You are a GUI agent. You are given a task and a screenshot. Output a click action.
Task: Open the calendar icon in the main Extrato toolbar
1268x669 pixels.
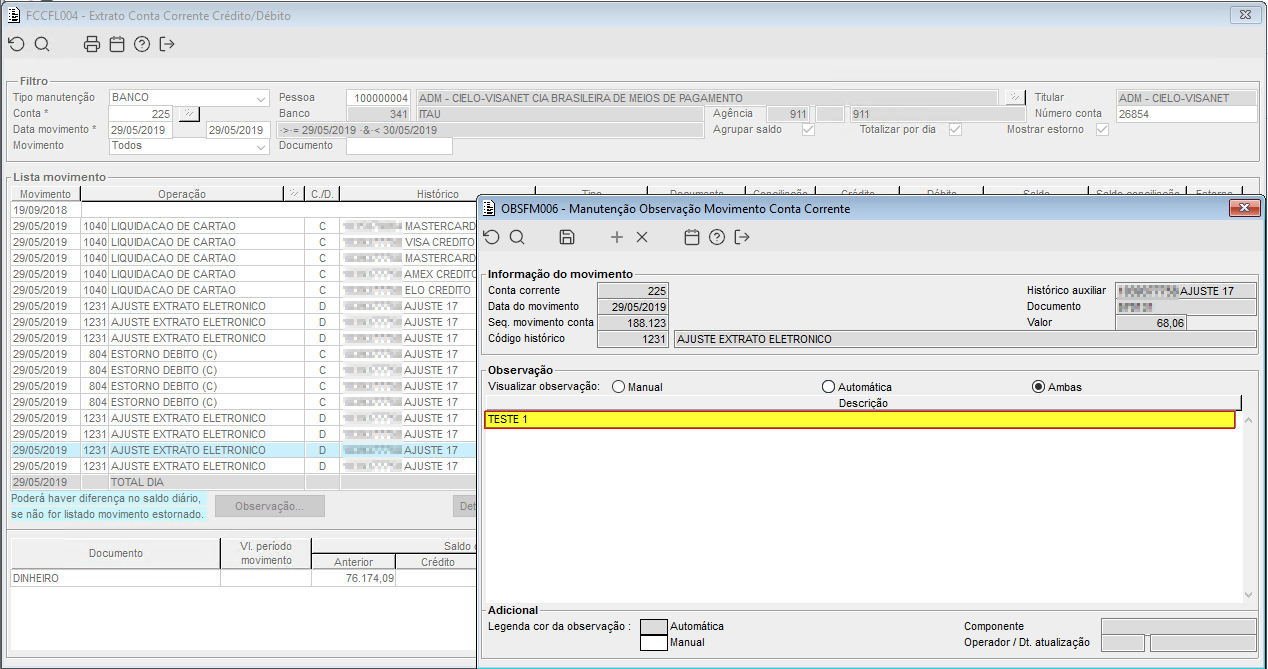coord(117,44)
